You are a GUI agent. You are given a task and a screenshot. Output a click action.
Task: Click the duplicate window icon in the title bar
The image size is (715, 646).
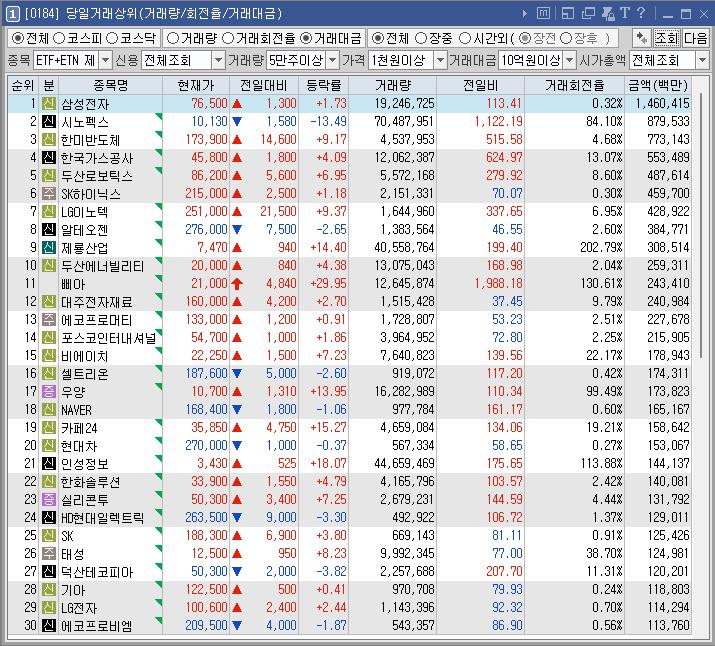pos(588,14)
